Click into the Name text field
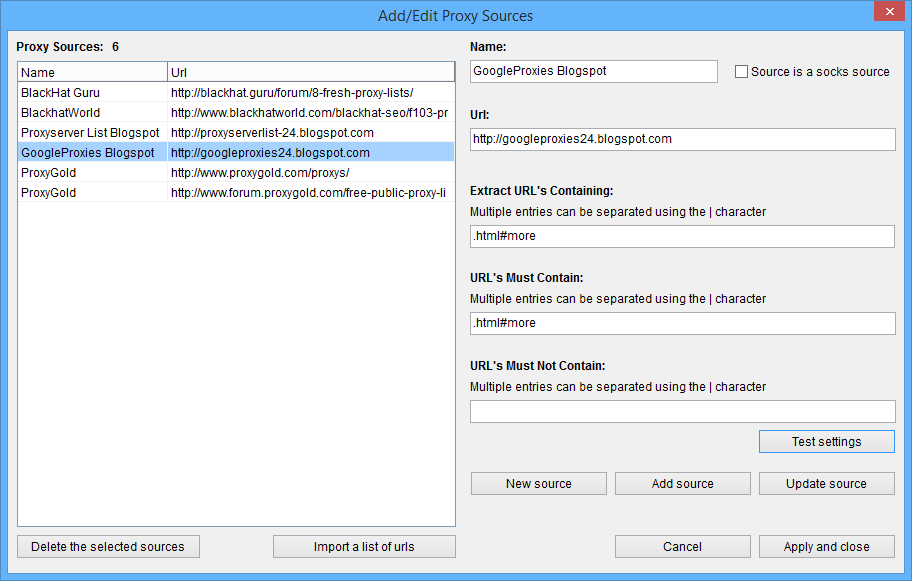912x581 pixels. [593, 71]
